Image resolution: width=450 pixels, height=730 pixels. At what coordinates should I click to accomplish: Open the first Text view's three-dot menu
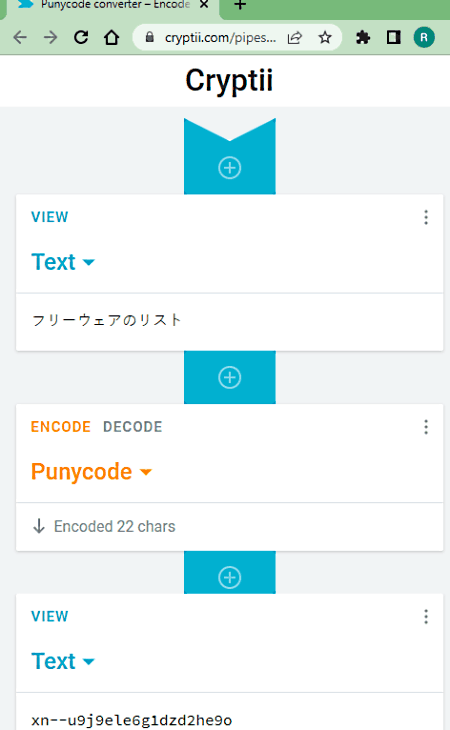426,217
